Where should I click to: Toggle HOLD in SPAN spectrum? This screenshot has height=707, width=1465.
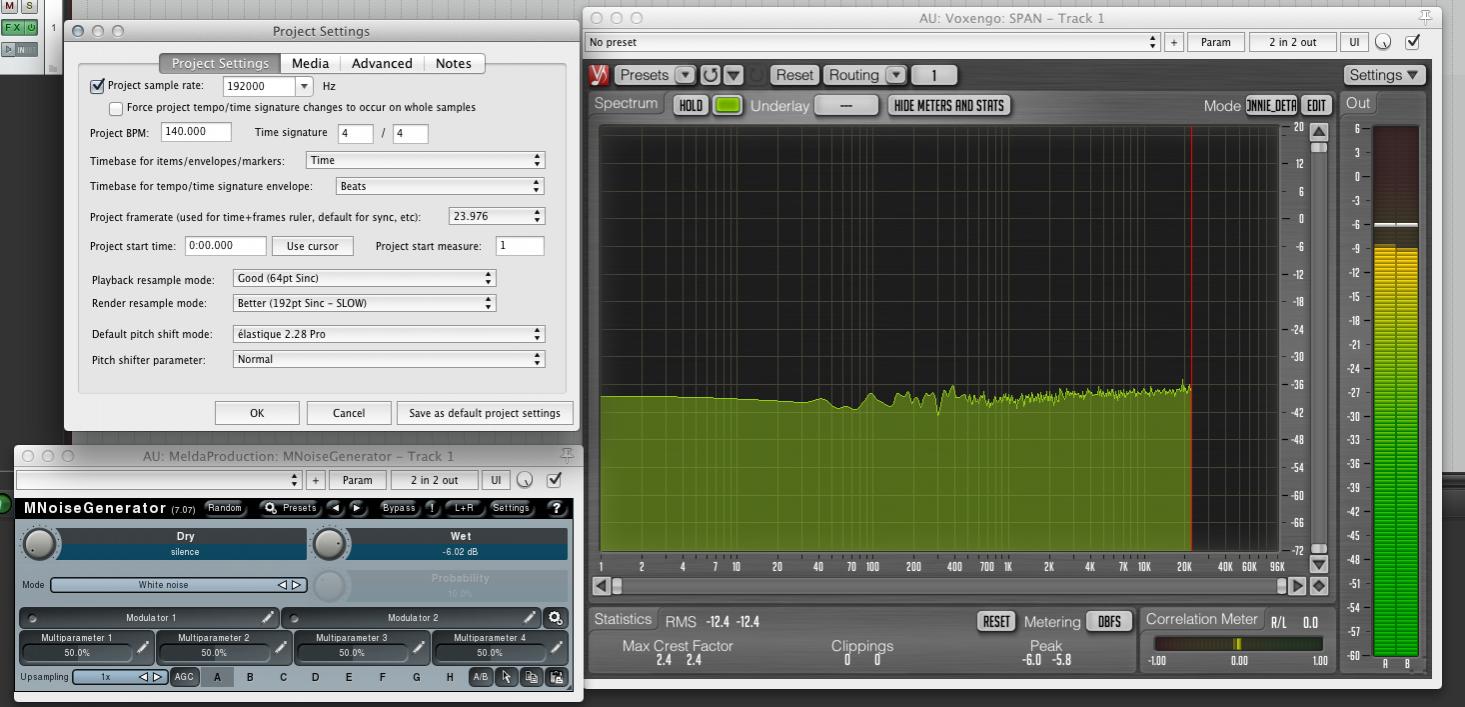click(691, 105)
